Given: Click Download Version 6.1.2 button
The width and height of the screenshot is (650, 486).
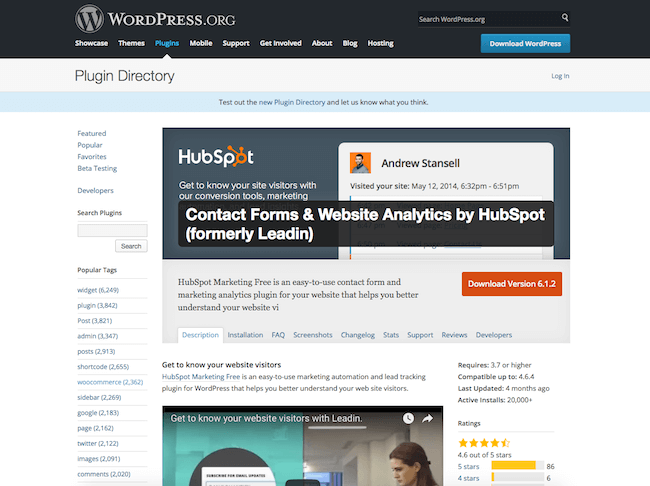Looking at the screenshot, I should click(x=512, y=284).
